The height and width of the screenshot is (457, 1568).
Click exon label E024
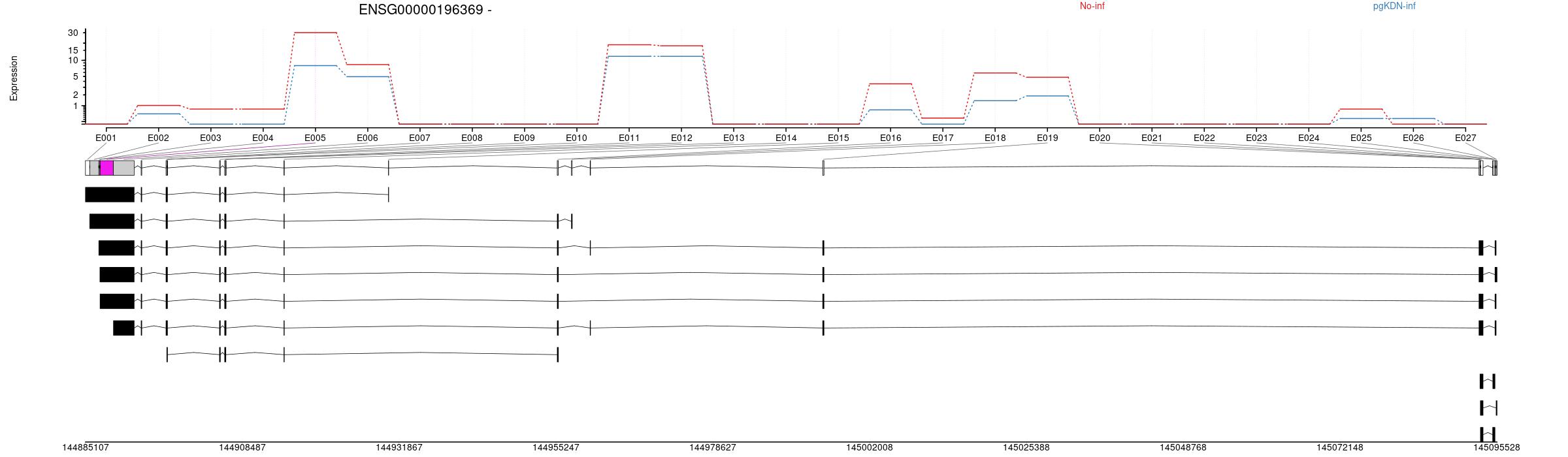1309,138
